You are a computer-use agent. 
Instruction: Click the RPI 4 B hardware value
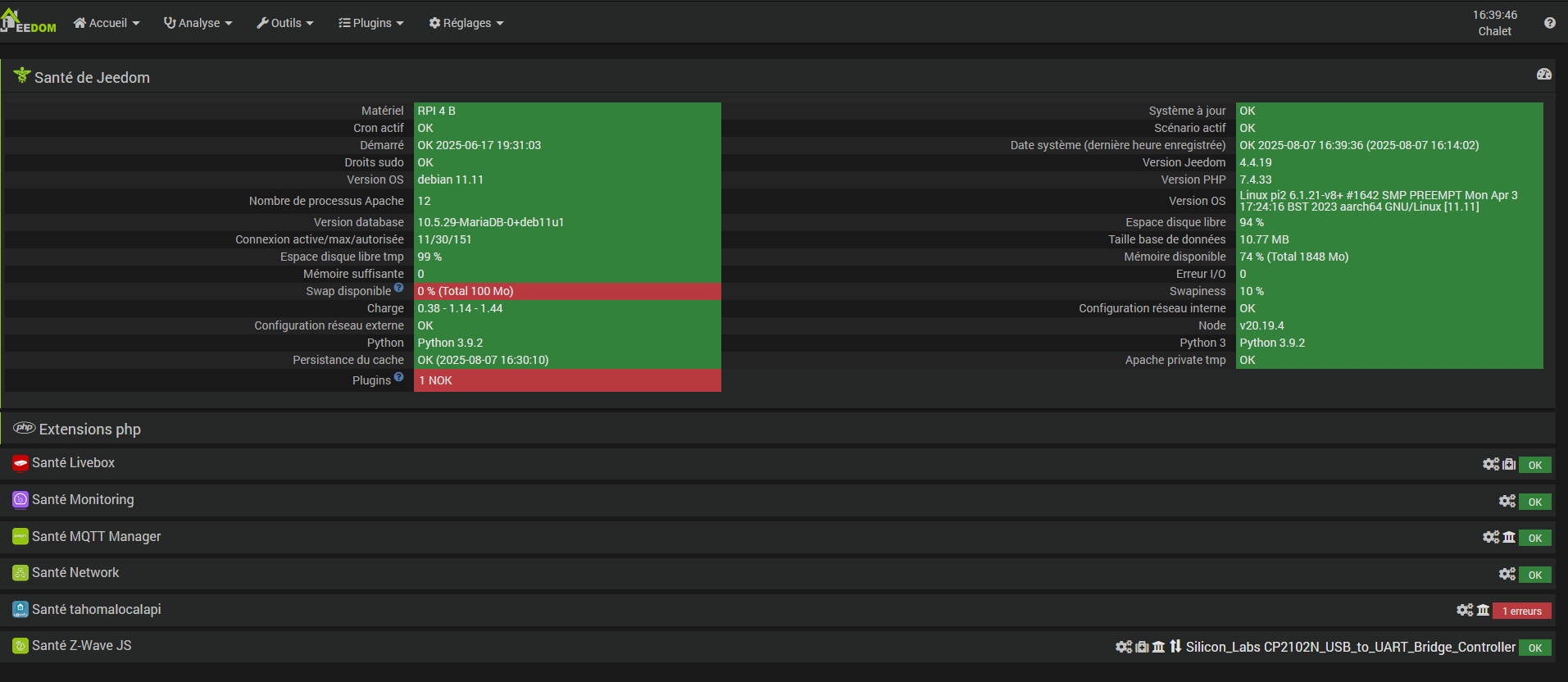pos(437,111)
